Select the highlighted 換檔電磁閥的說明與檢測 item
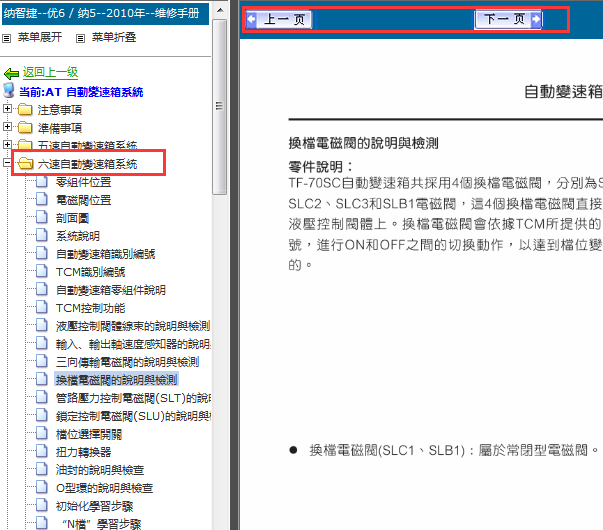 (x=117, y=380)
